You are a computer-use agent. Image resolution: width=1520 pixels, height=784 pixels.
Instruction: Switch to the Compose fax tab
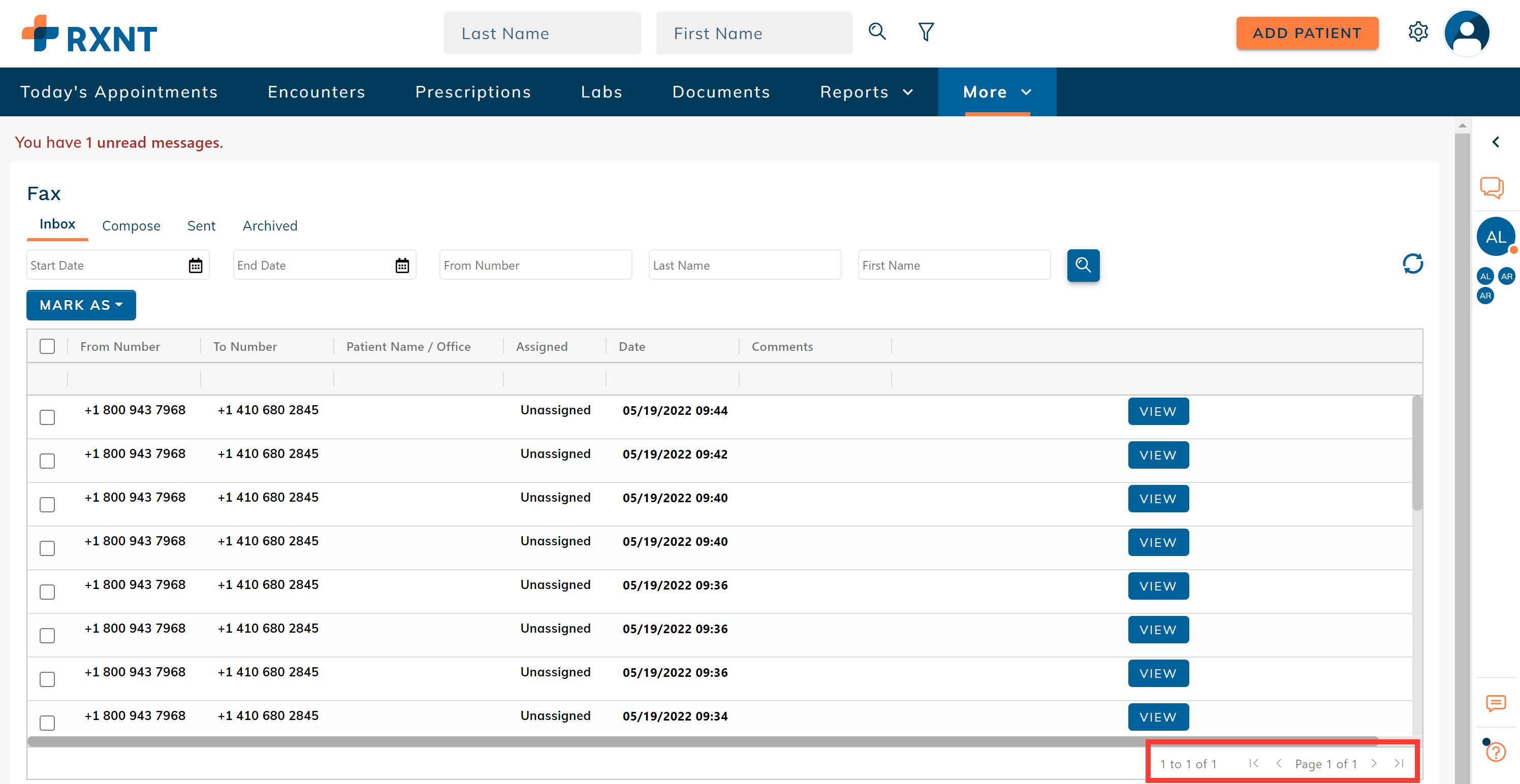(x=131, y=226)
